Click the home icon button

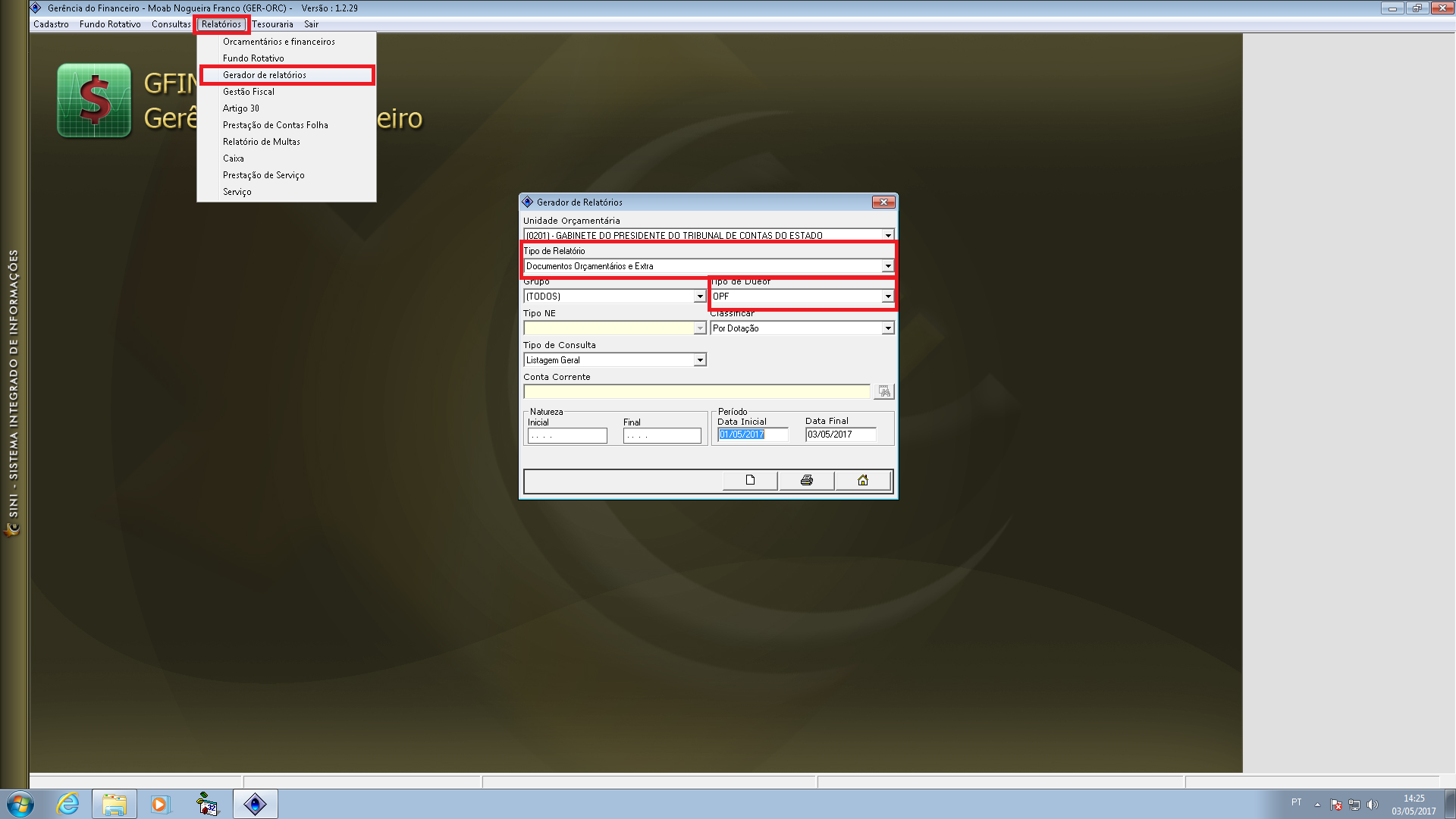(862, 480)
